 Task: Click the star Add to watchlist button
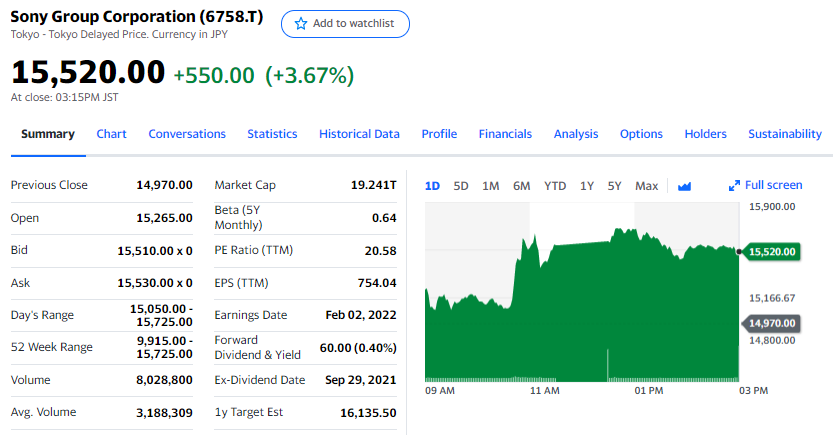click(345, 24)
